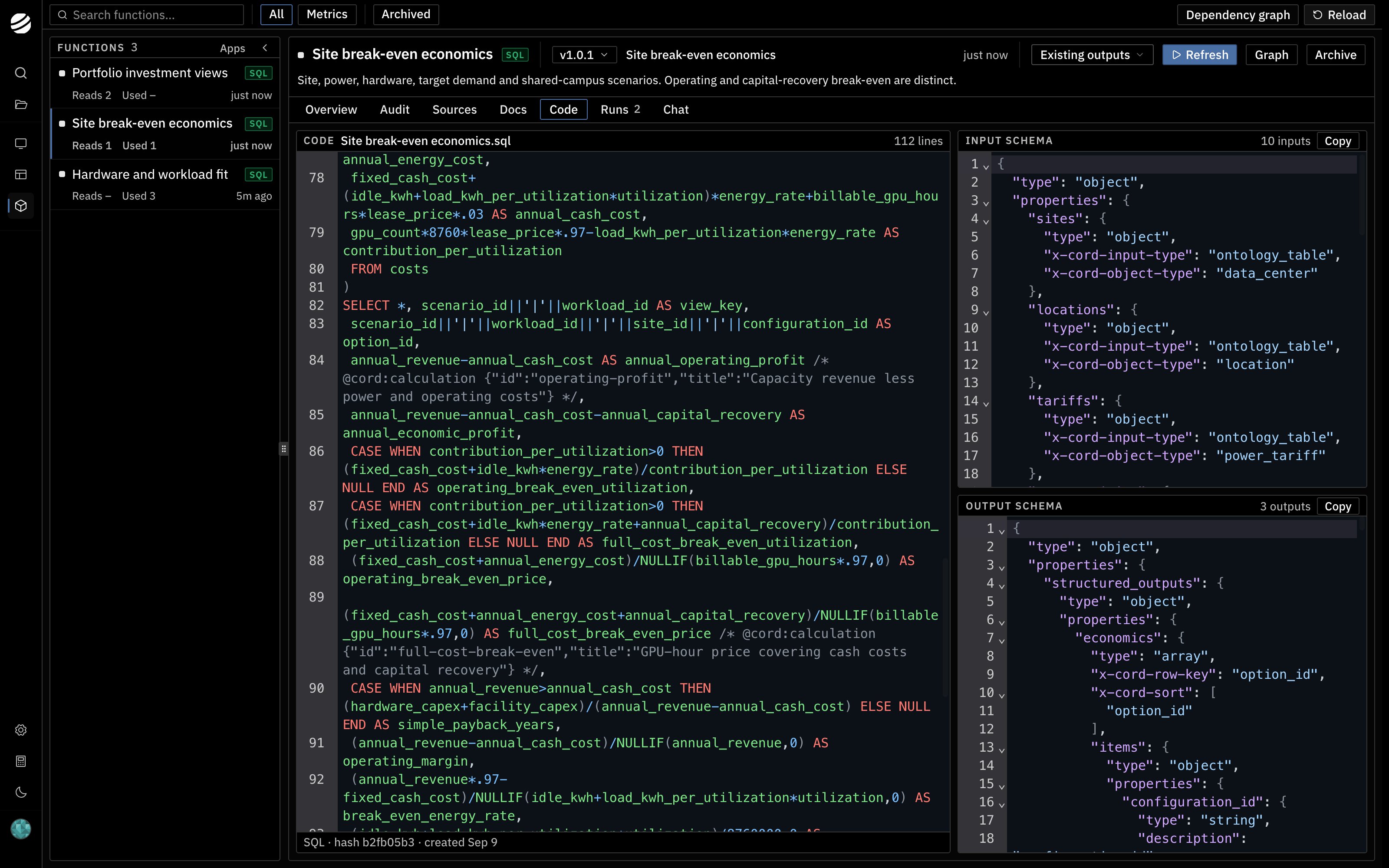Open the calculator icon in sidebar
The height and width of the screenshot is (868, 1389).
21,761
